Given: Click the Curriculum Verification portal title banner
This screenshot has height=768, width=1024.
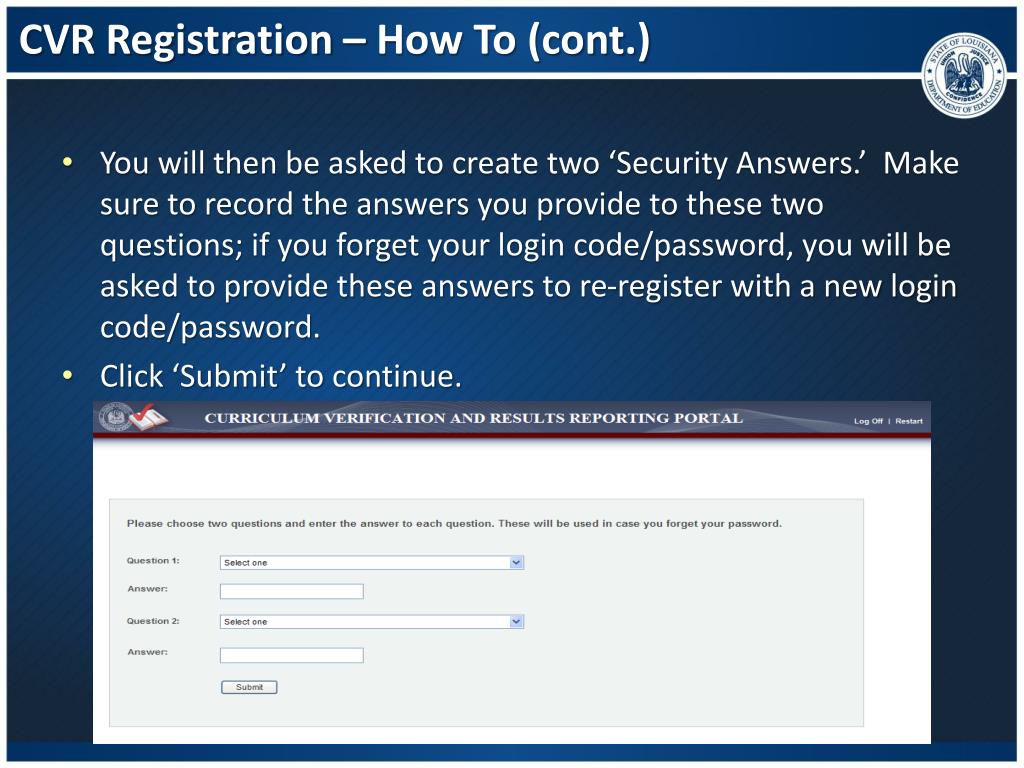Looking at the screenshot, I should (x=473, y=418).
